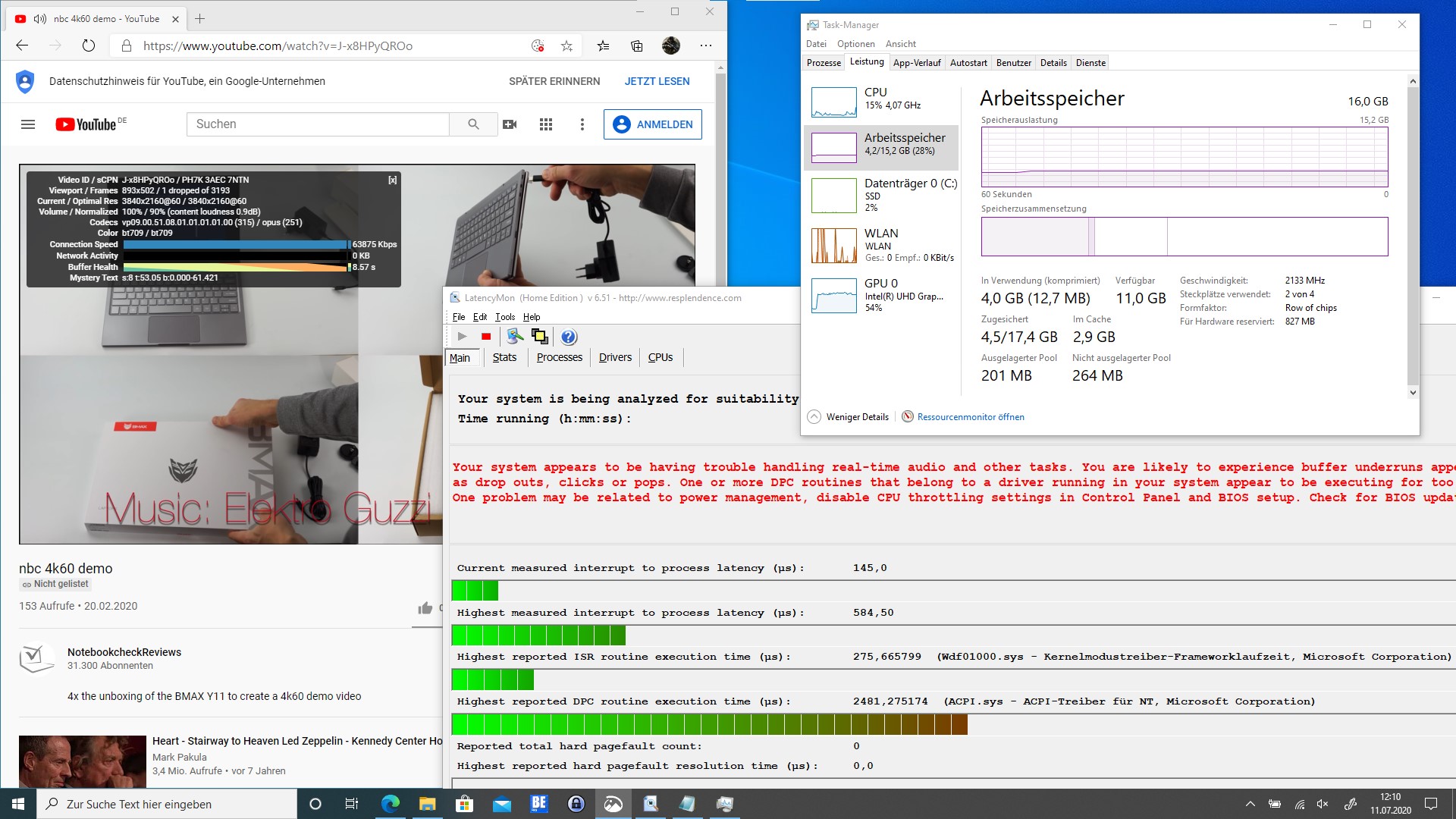
Task: Click the LatencyMon options computer icon
Action: click(x=515, y=337)
